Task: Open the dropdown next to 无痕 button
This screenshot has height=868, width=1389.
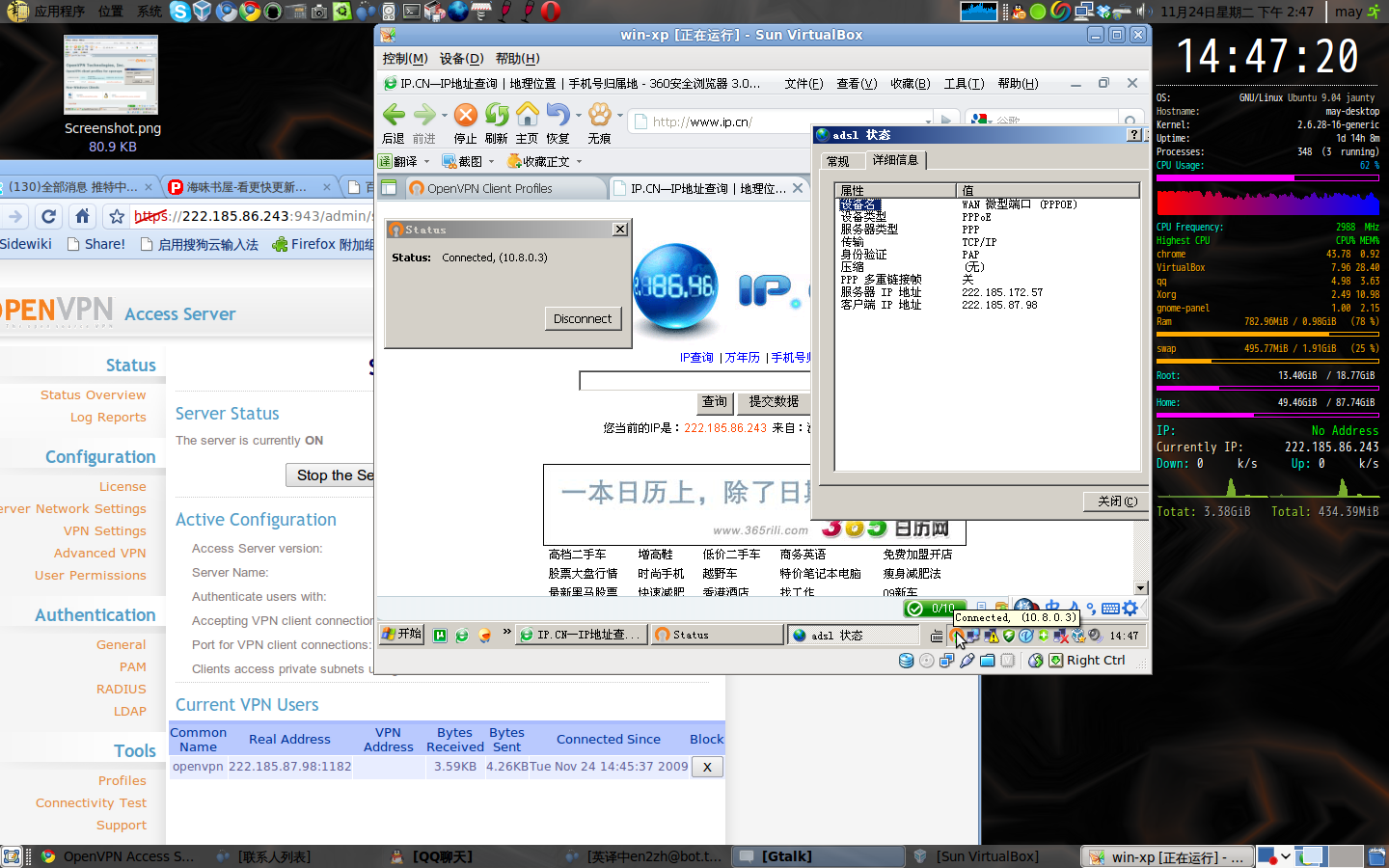Action: [620, 116]
